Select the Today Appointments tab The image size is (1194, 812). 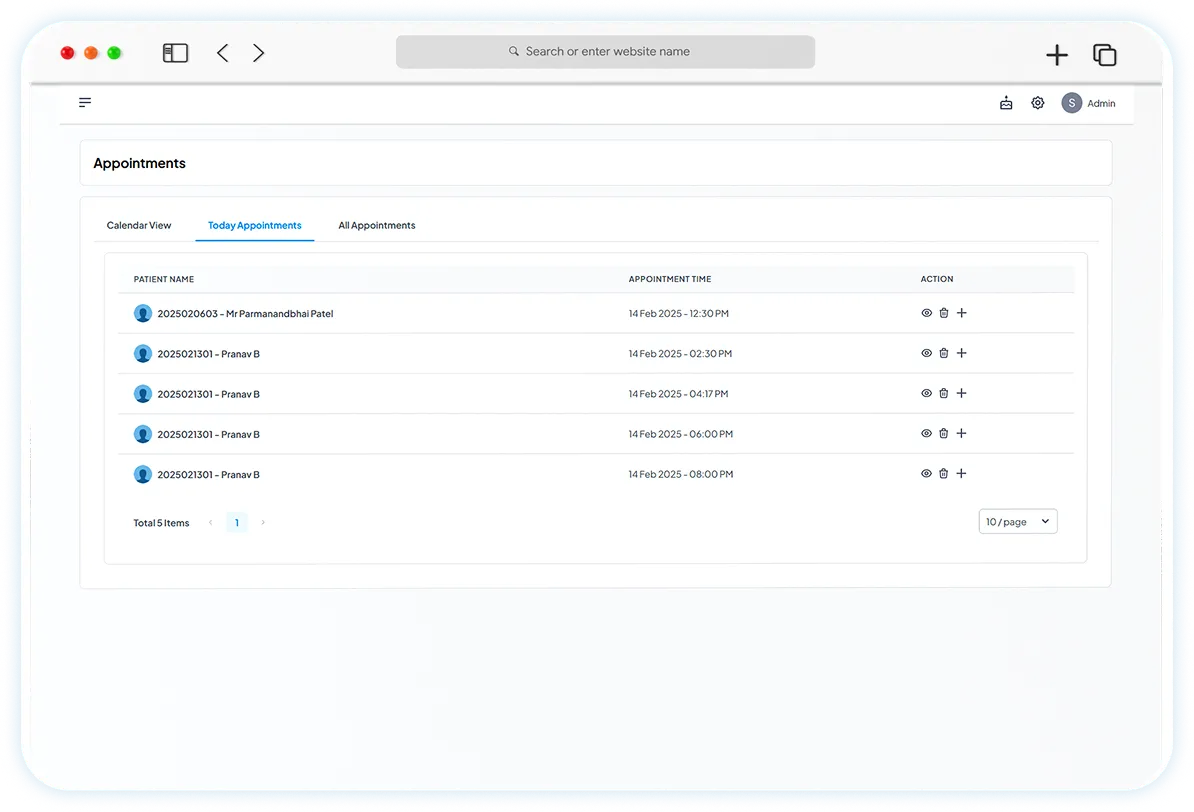click(x=254, y=225)
